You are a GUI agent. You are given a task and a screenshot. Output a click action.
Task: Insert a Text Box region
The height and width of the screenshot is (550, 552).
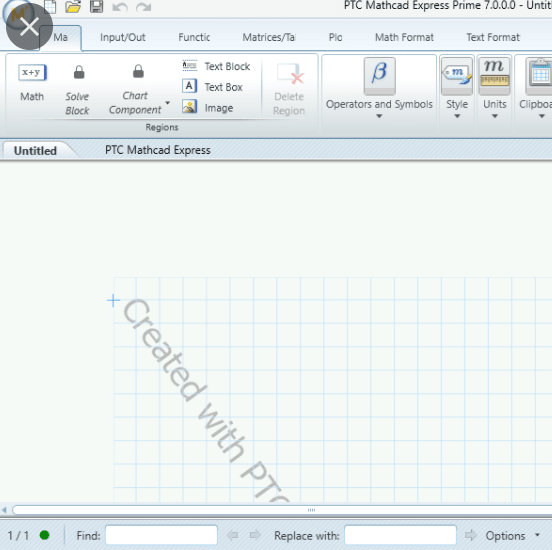[x=212, y=87]
